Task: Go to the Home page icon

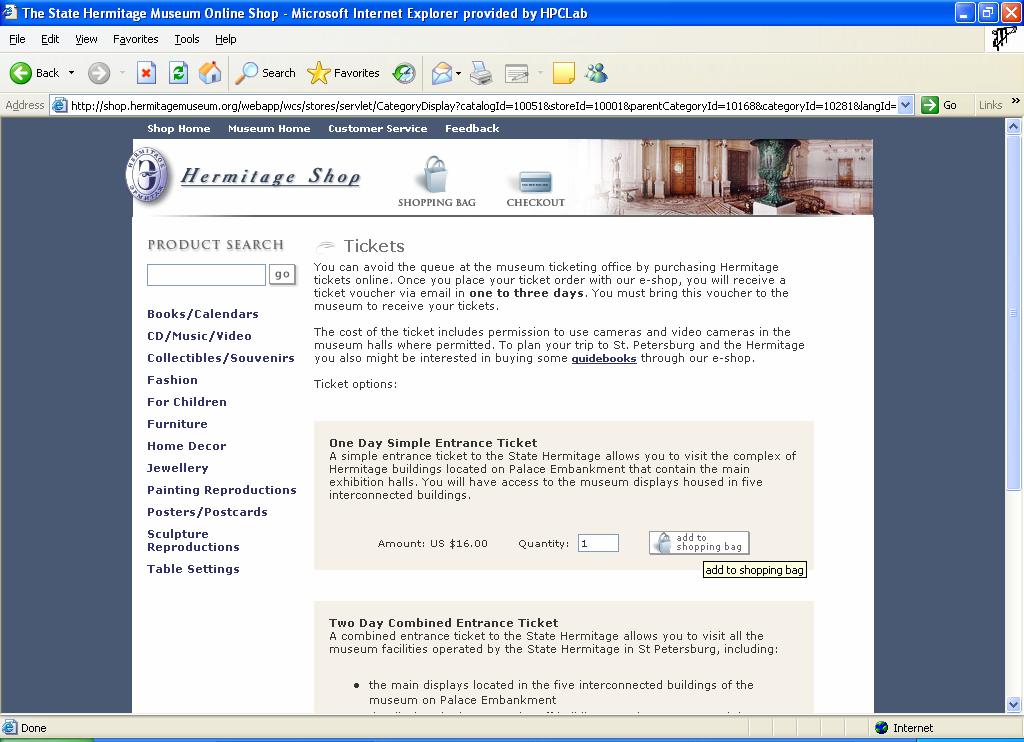Action: click(210, 73)
